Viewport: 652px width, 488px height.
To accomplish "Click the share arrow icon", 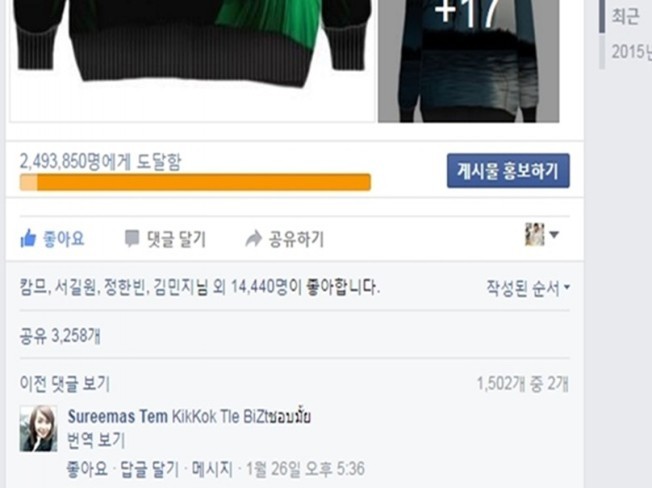I will [253, 239].
